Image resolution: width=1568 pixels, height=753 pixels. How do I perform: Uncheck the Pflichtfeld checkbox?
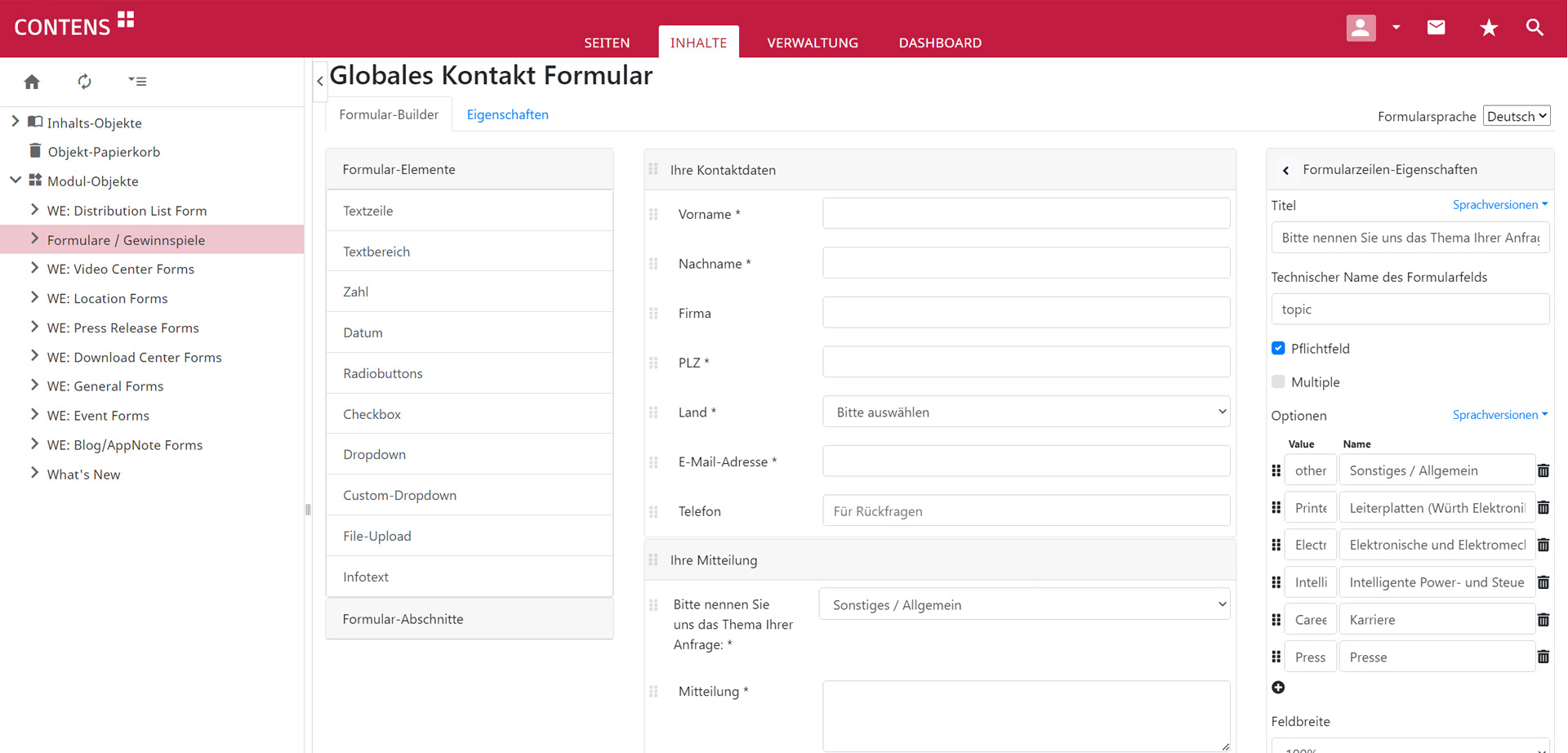coord(1278,349)
